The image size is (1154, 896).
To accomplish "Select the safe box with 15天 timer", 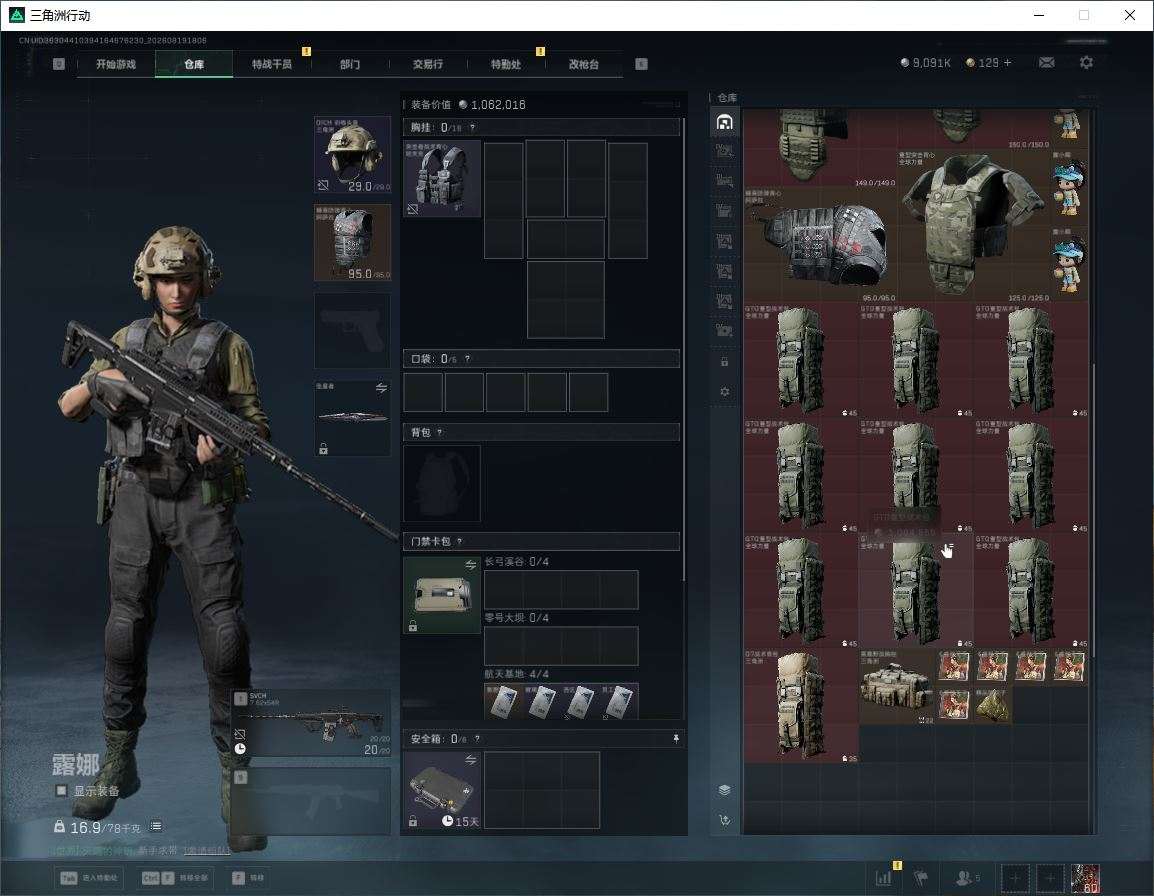I will point(442,790).
